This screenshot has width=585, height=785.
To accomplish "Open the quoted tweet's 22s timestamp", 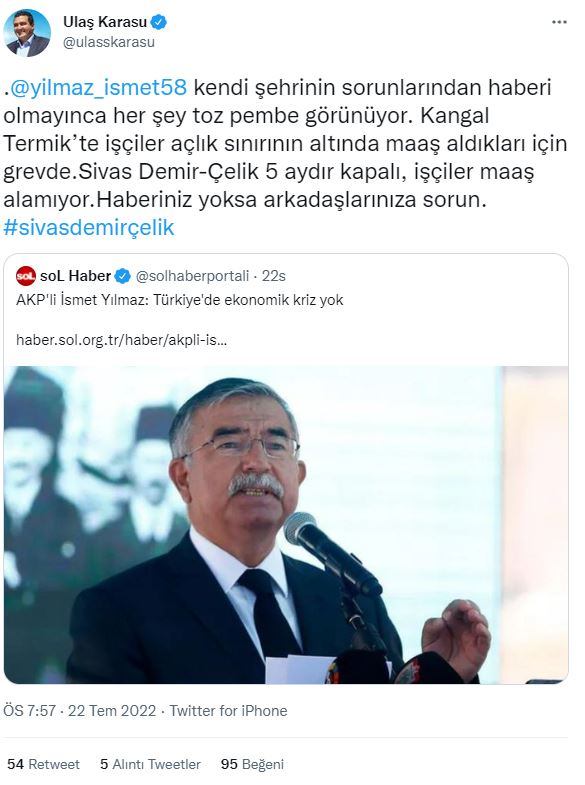I will [274, 276].
